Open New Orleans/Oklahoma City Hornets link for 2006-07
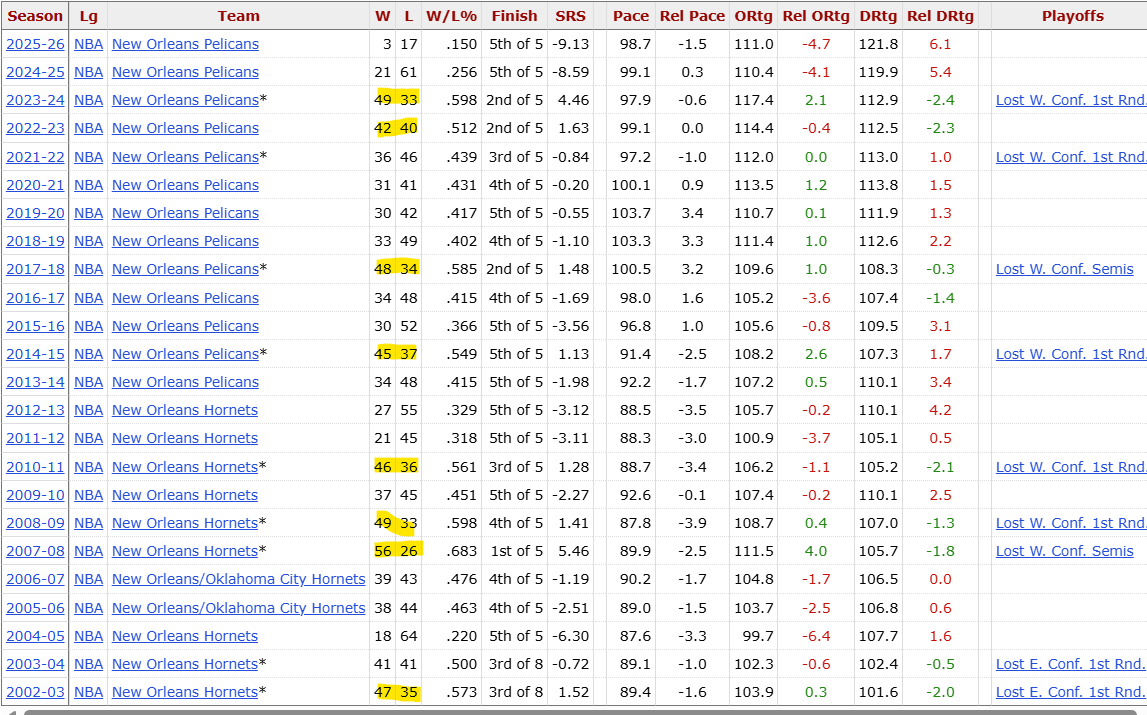 coord(238,579)
